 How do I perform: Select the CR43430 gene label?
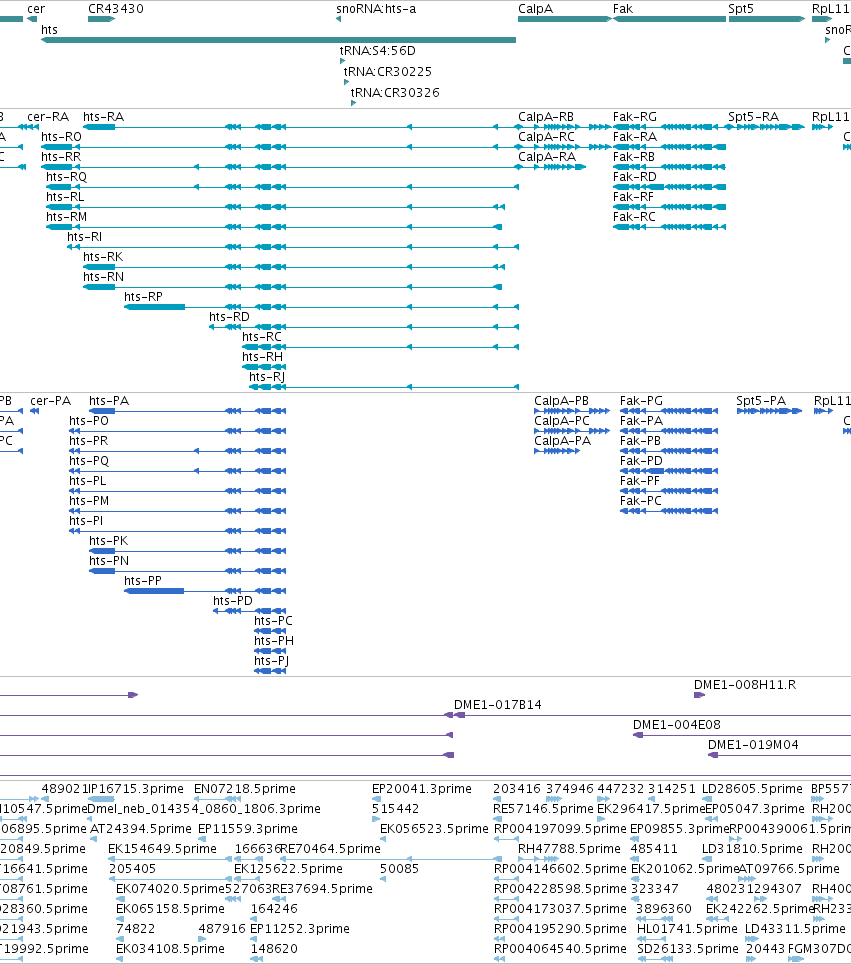(x=116, y=9)
